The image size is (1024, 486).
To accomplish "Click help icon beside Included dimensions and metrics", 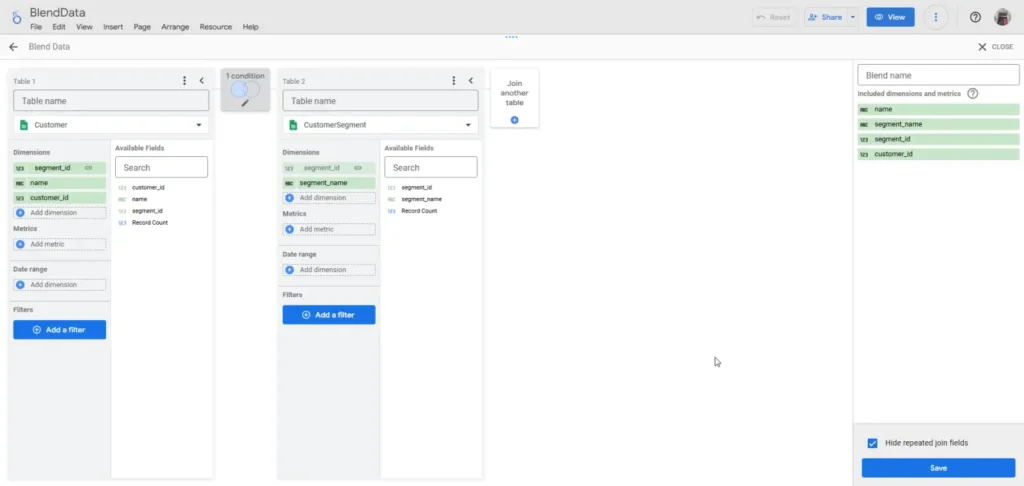I will [972, 93].
